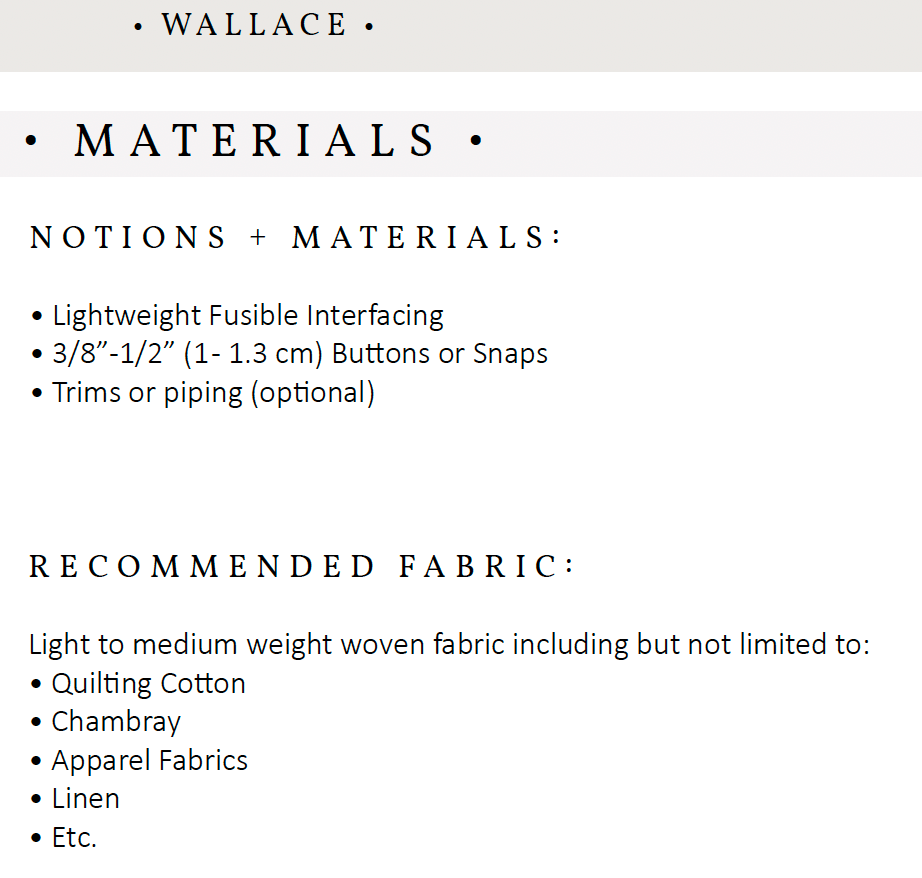Click the words woven fabric in the sentence
Viewport: 922px width, 878px height.
click(425, 644)
